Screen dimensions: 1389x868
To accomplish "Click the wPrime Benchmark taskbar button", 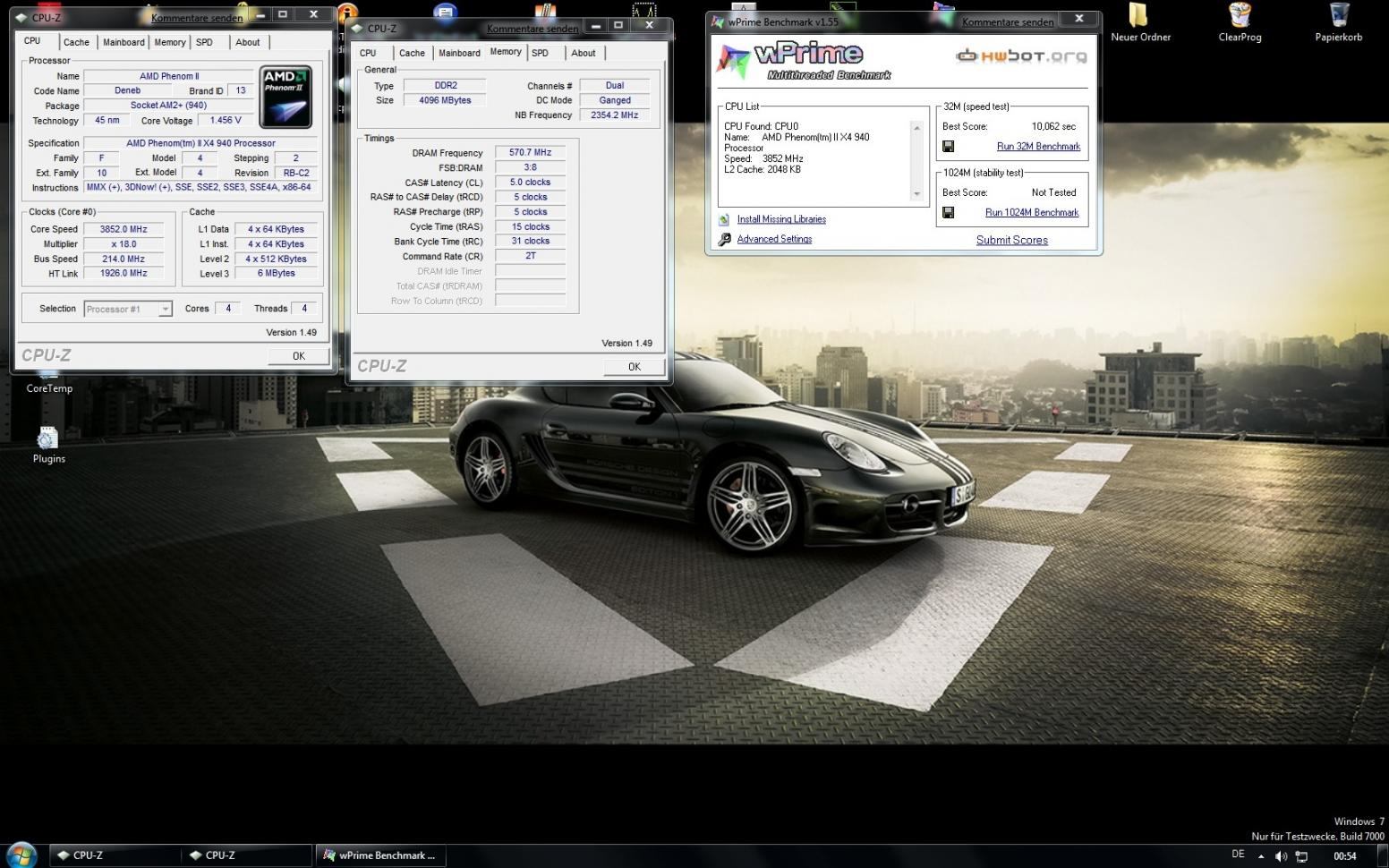I will 379,855.
